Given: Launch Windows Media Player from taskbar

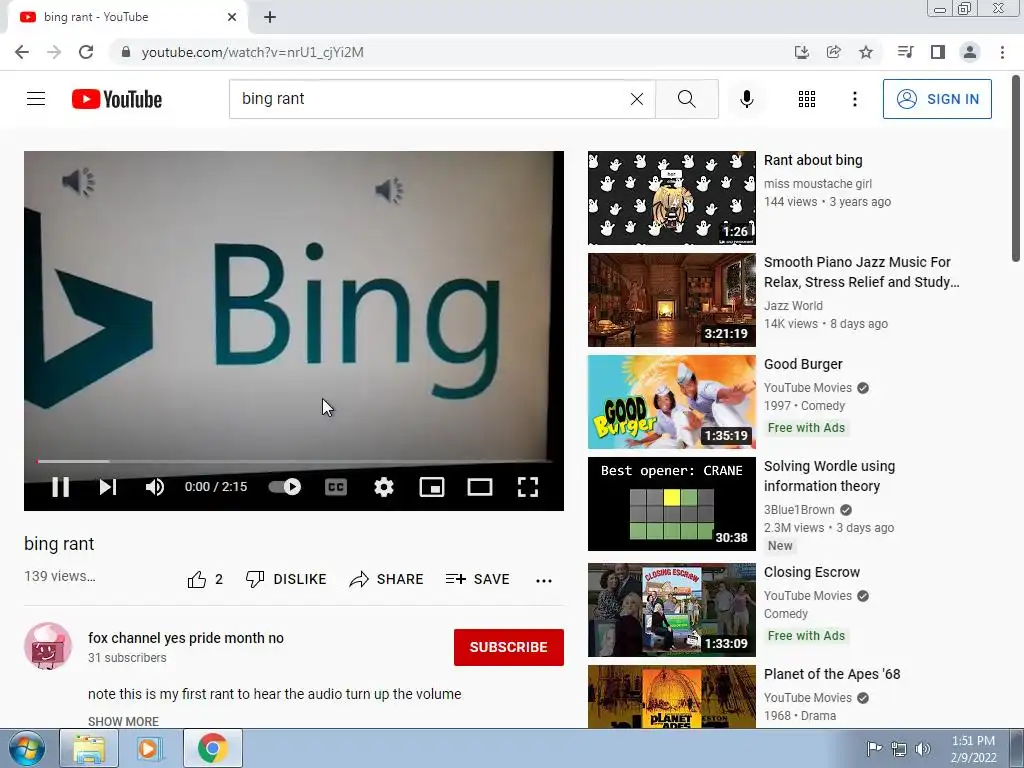Looking at the screenshot, I should click(x=149, y=748).
